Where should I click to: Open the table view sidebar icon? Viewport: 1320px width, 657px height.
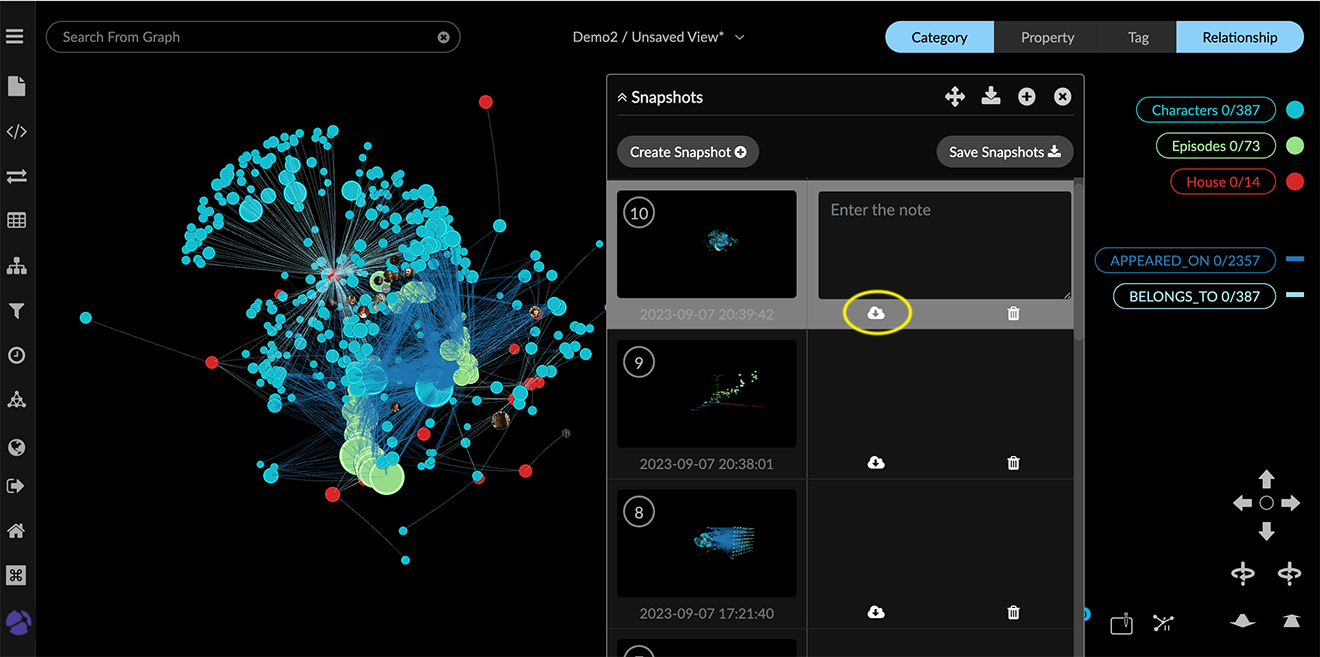click(x=16, y=221)
